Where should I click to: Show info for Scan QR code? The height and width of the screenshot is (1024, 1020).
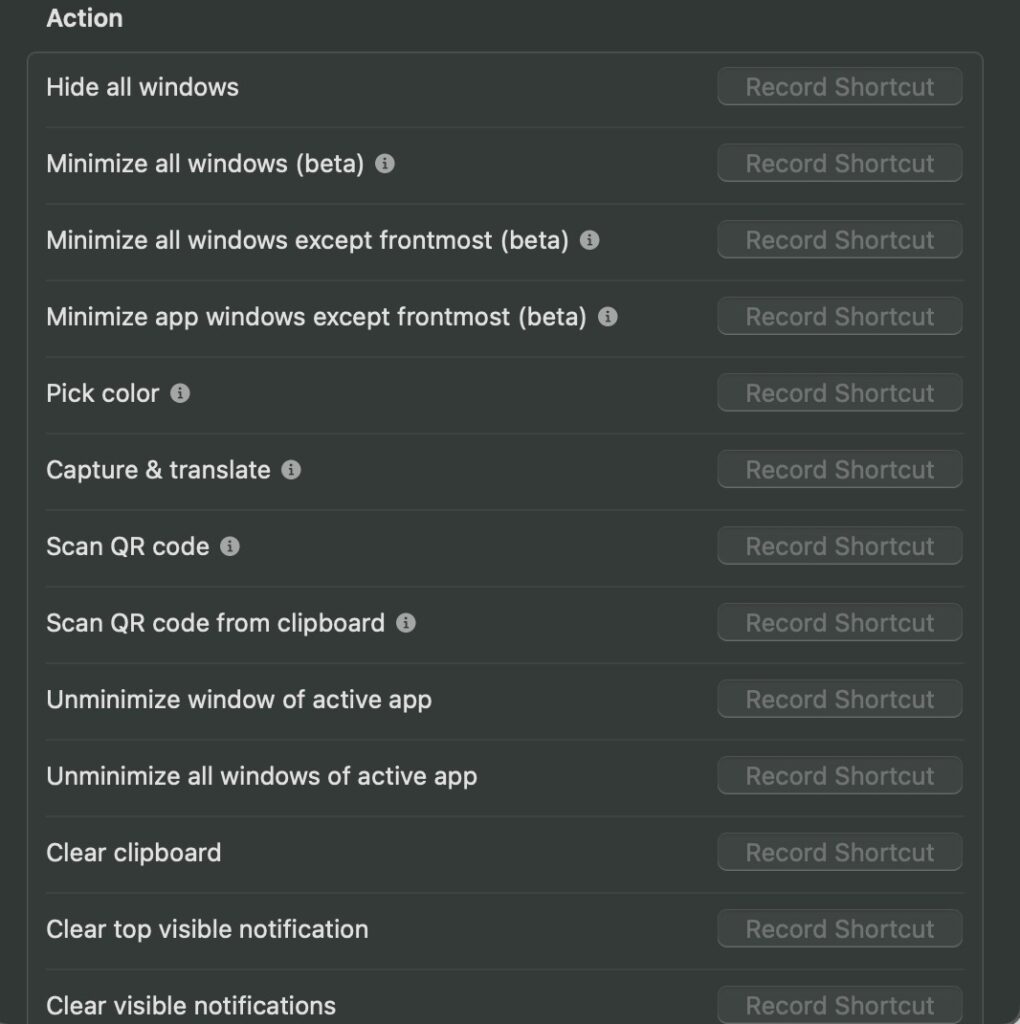coord(230,546)
